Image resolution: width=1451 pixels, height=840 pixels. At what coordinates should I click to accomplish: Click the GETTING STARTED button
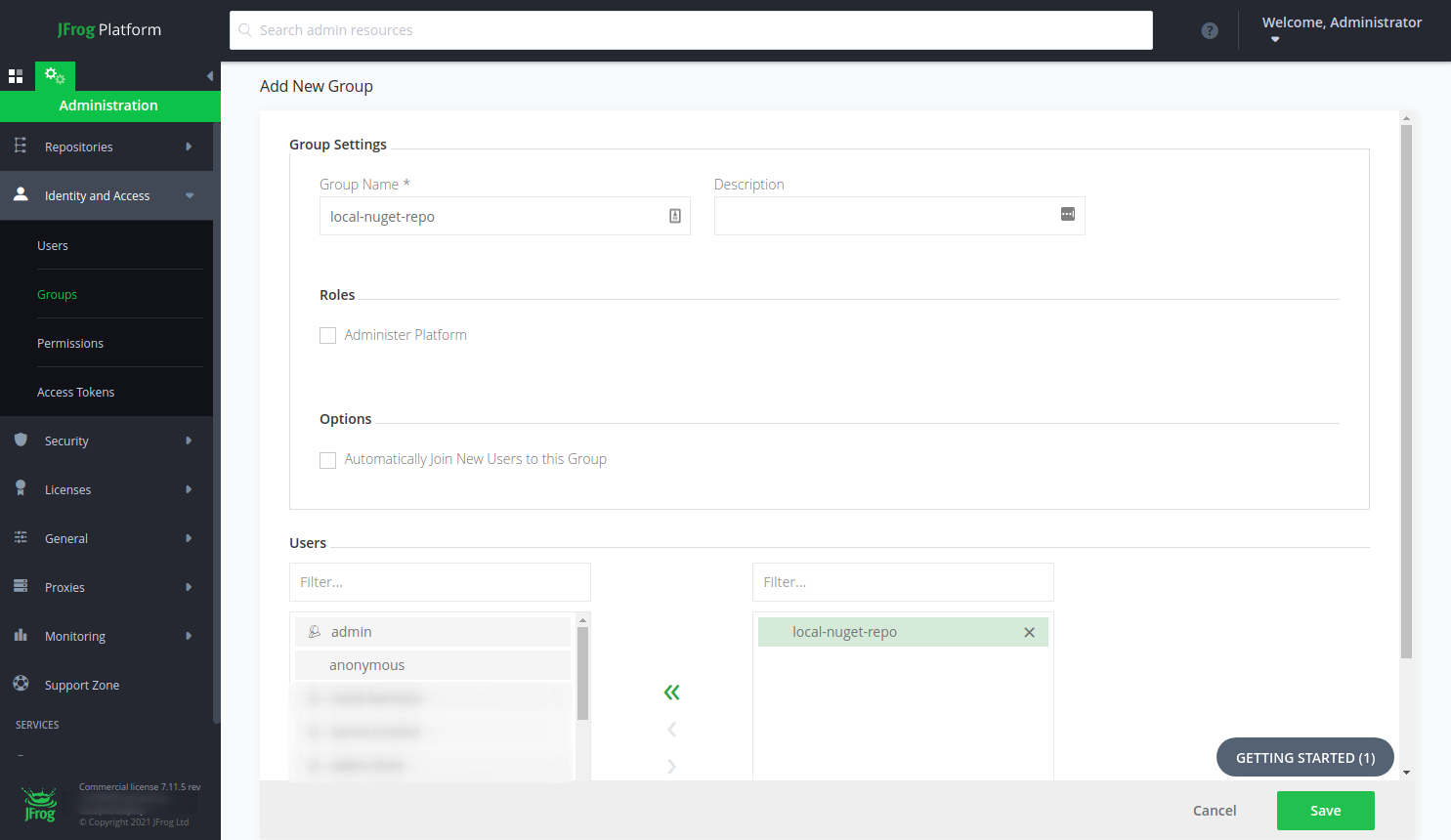(x=1304, y=757)
